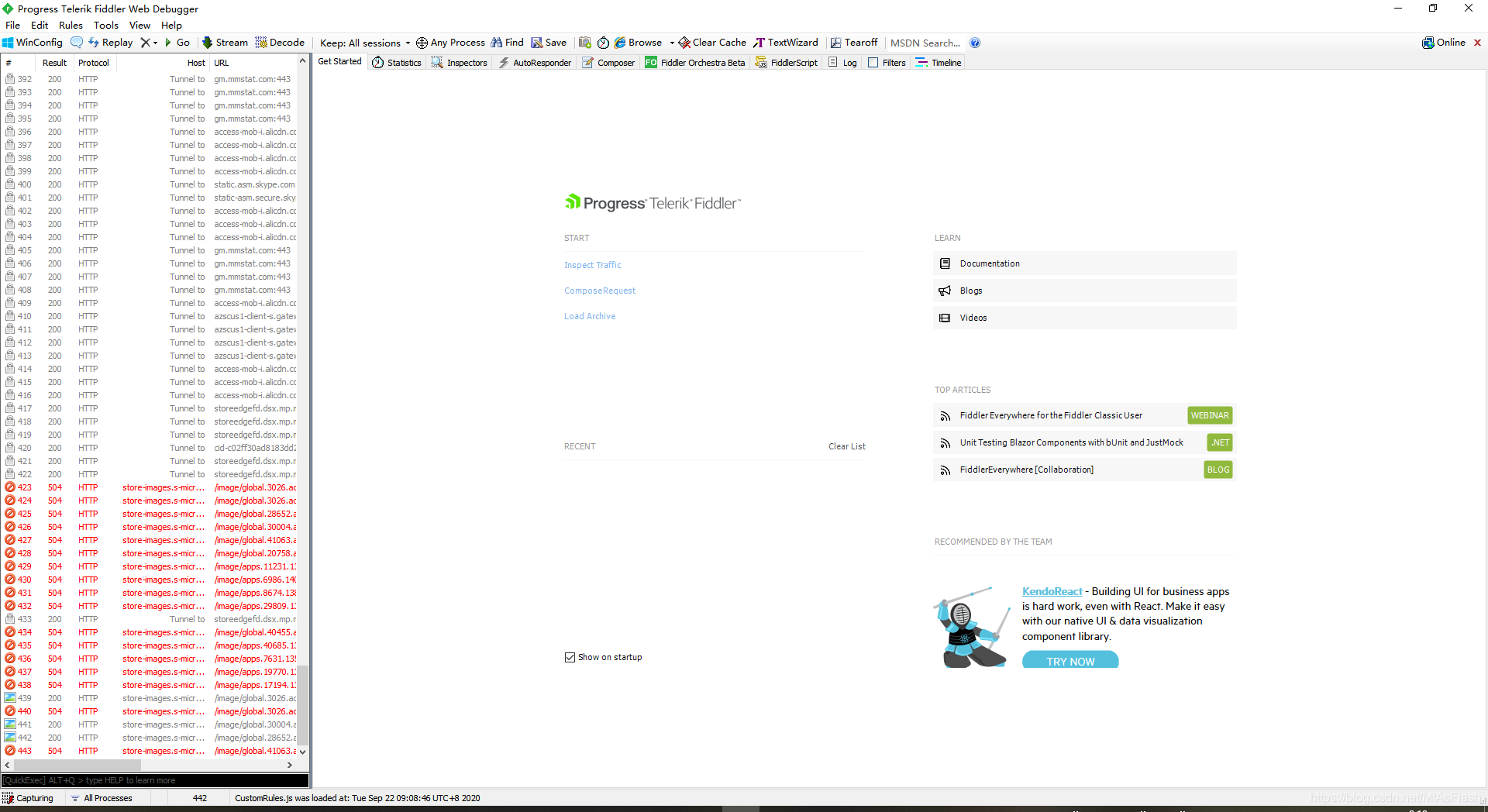This screenshot has width=1488, height=812.
Task: Click the MSDN Search input field
Action: (926, 43)
